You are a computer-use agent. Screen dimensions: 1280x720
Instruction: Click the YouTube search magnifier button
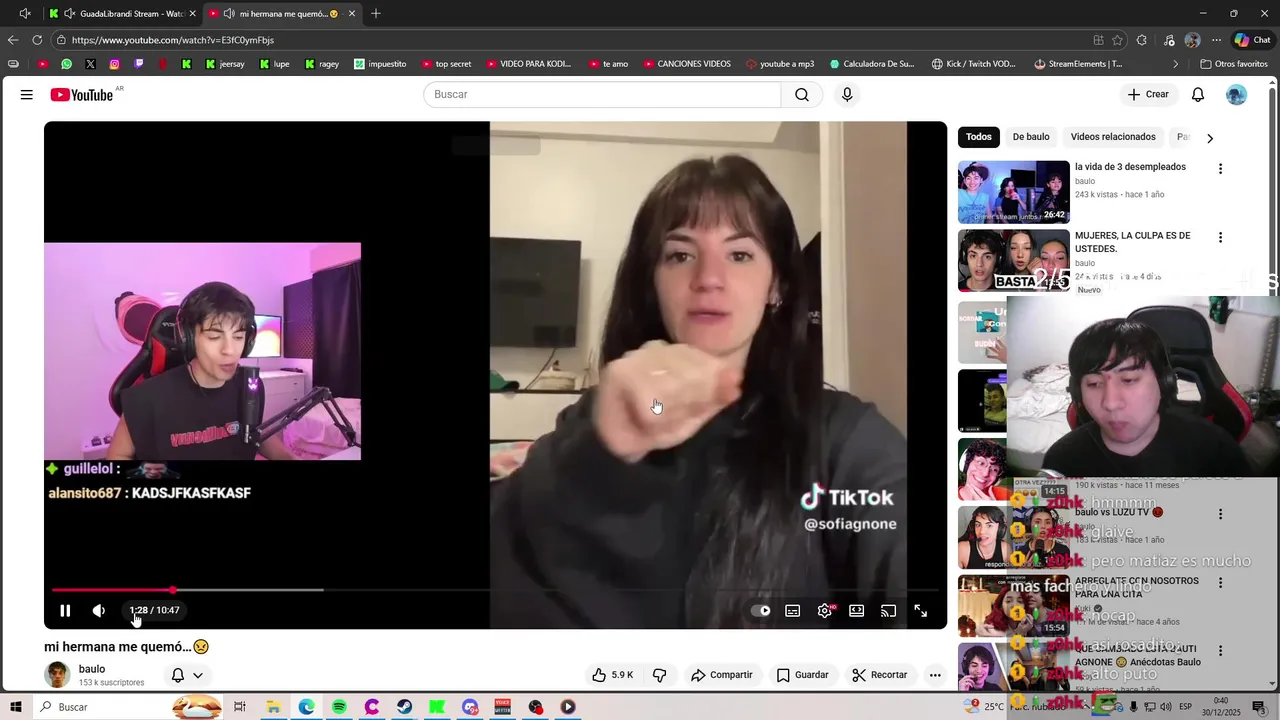pyautogui.click(x=802, y=94)
